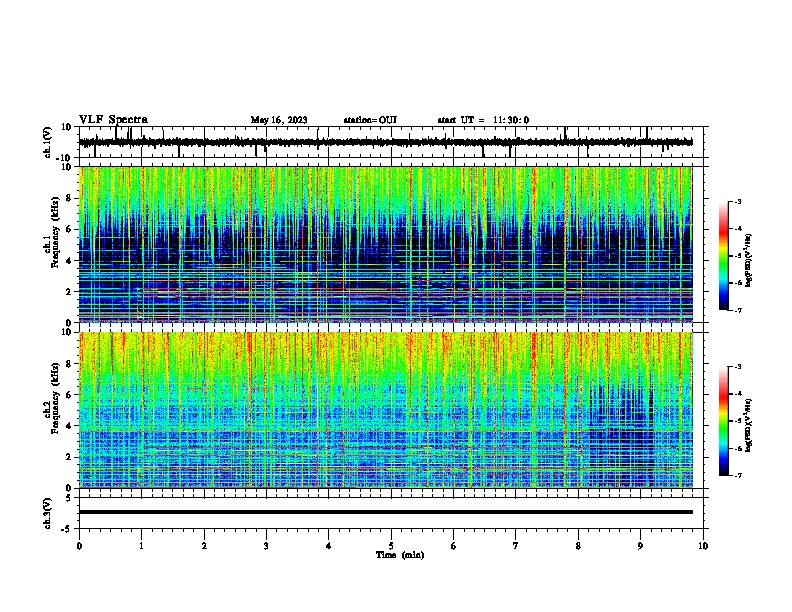The image size is (792, 612).
Task: Click the "station=OUI" label
Action: (x=370, y=120)
